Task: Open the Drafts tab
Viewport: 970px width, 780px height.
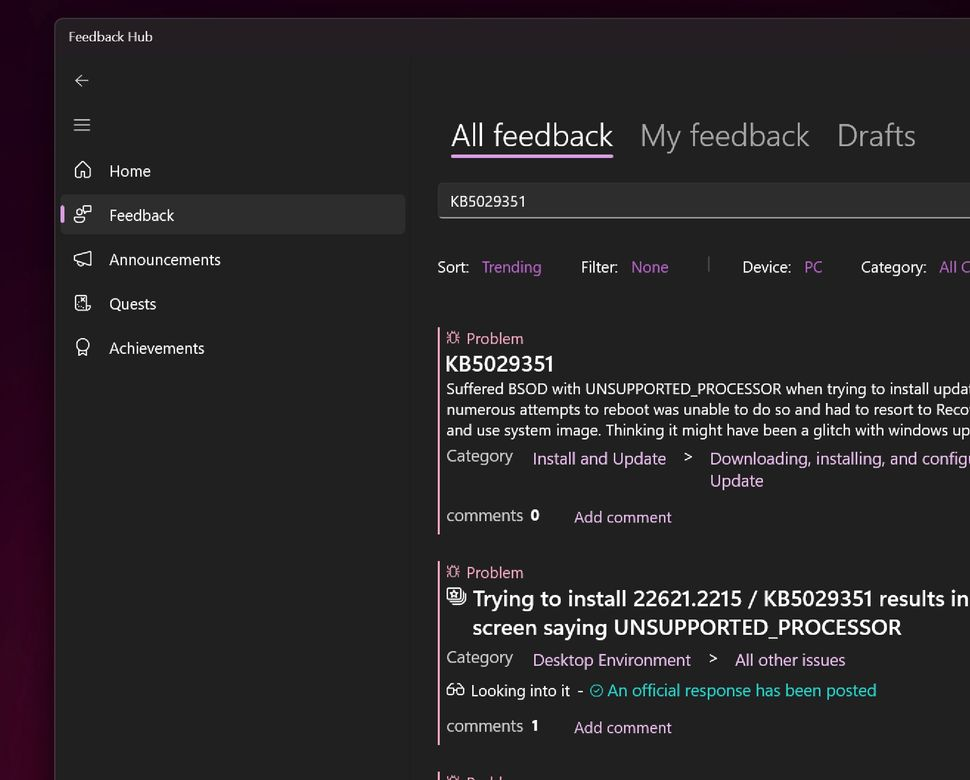Action: tap(876, 136)
